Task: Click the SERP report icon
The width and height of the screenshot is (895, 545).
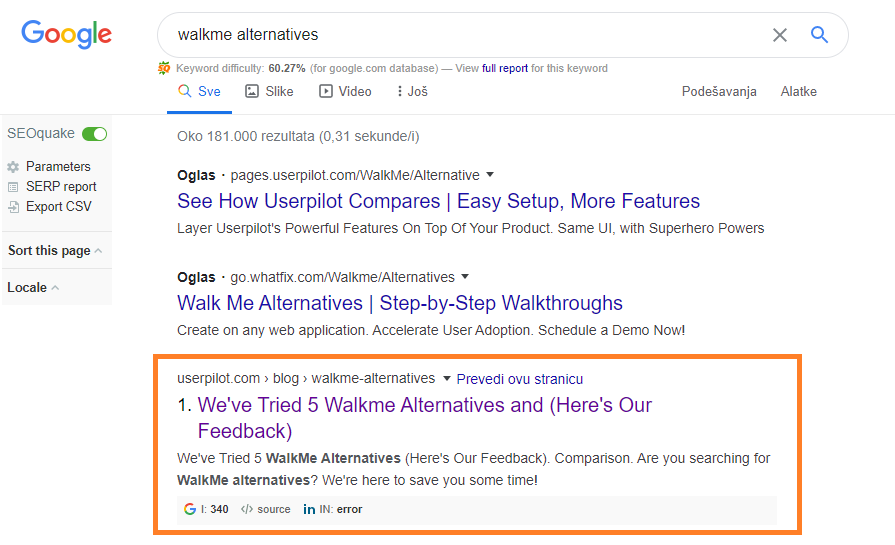Action: tap(13, 187)
